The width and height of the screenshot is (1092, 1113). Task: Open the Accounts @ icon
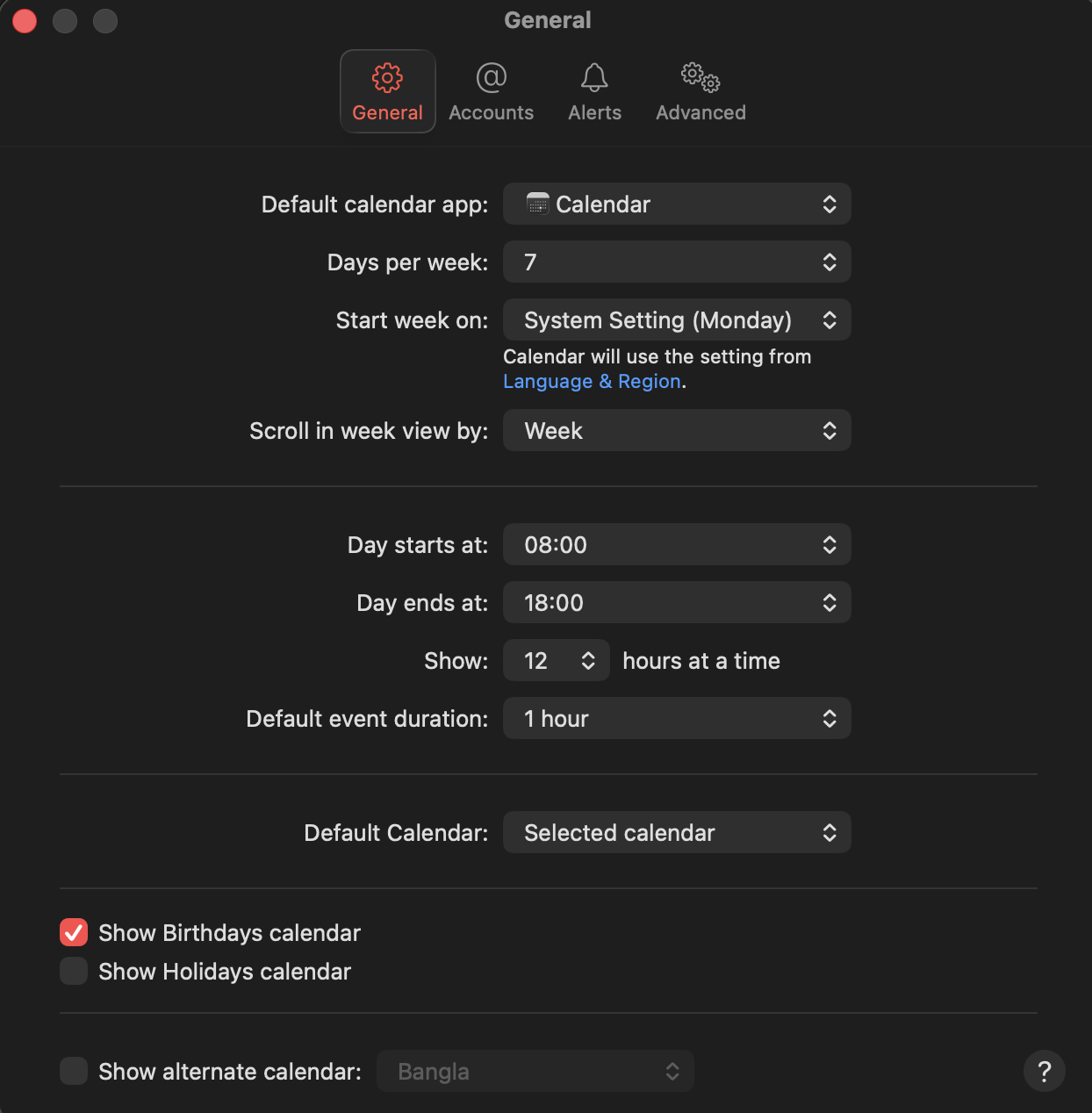click(491, 78)
